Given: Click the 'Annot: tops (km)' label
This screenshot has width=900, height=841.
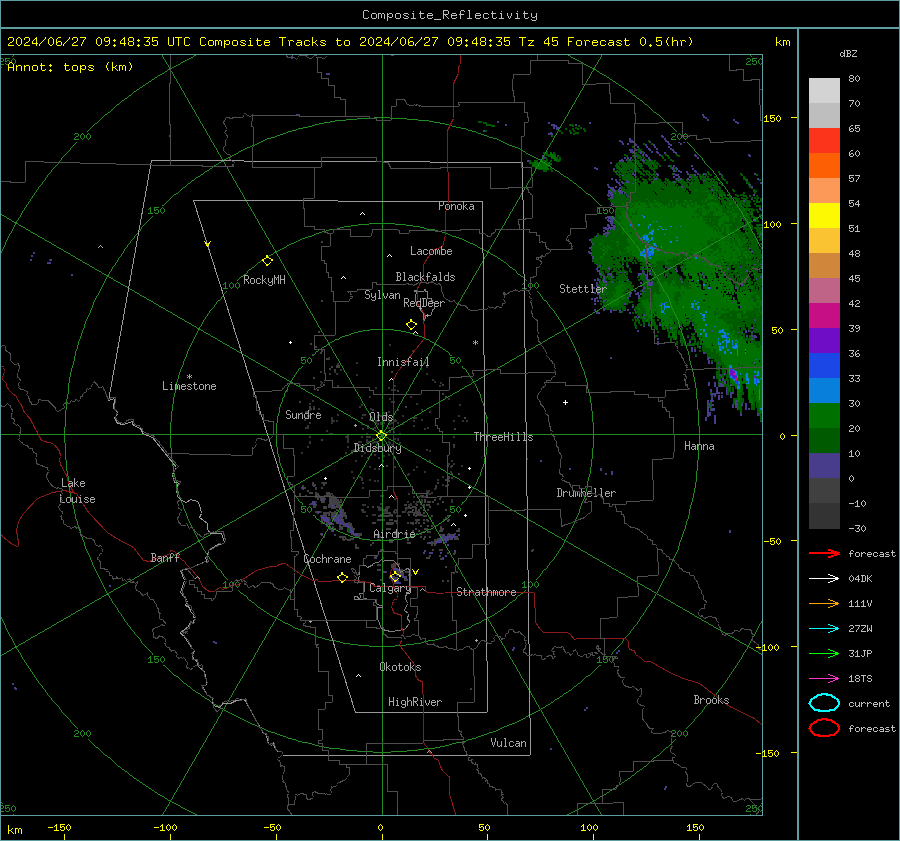Looking at the screenshot, I should (70, 67).
